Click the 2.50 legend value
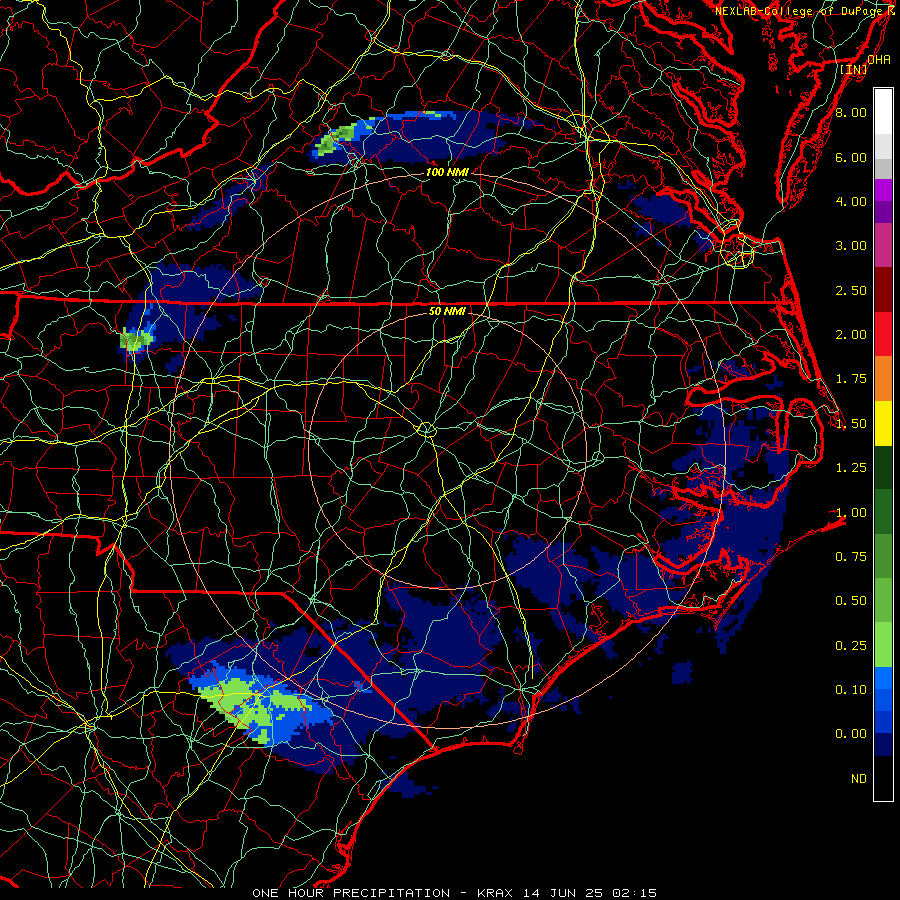 point(851,290)
